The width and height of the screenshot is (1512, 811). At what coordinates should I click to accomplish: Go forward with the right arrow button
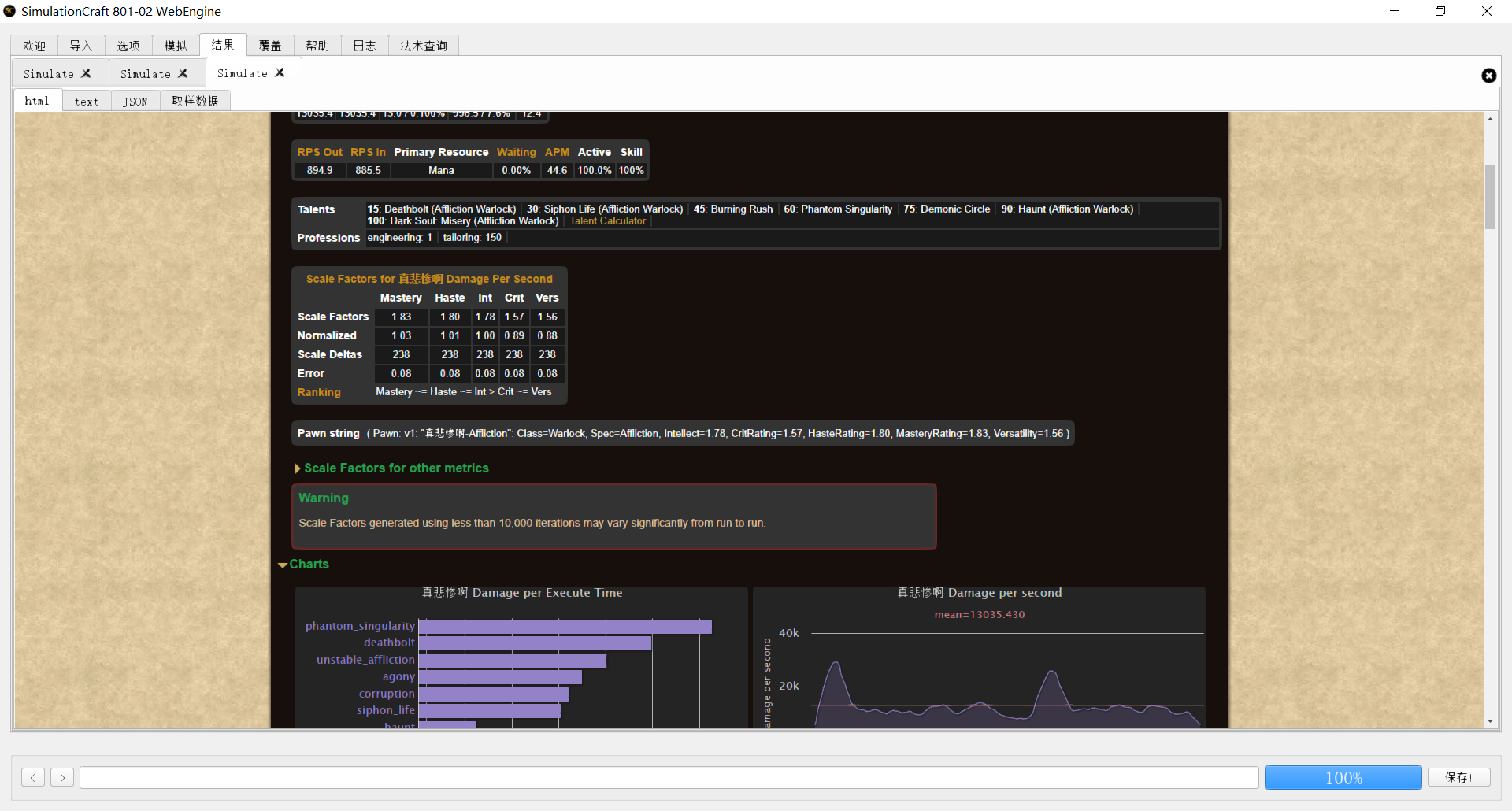62,778
